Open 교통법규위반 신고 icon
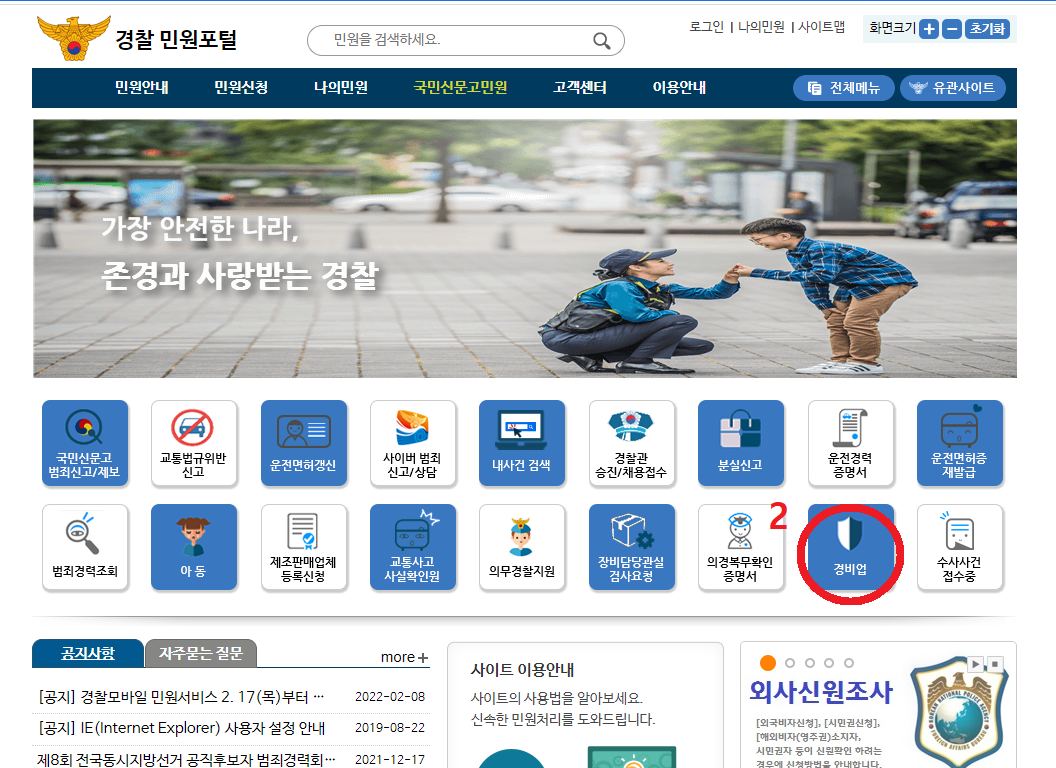Image resolution: width=1056 pixels, height=768 pixels. tap(194, 443)
